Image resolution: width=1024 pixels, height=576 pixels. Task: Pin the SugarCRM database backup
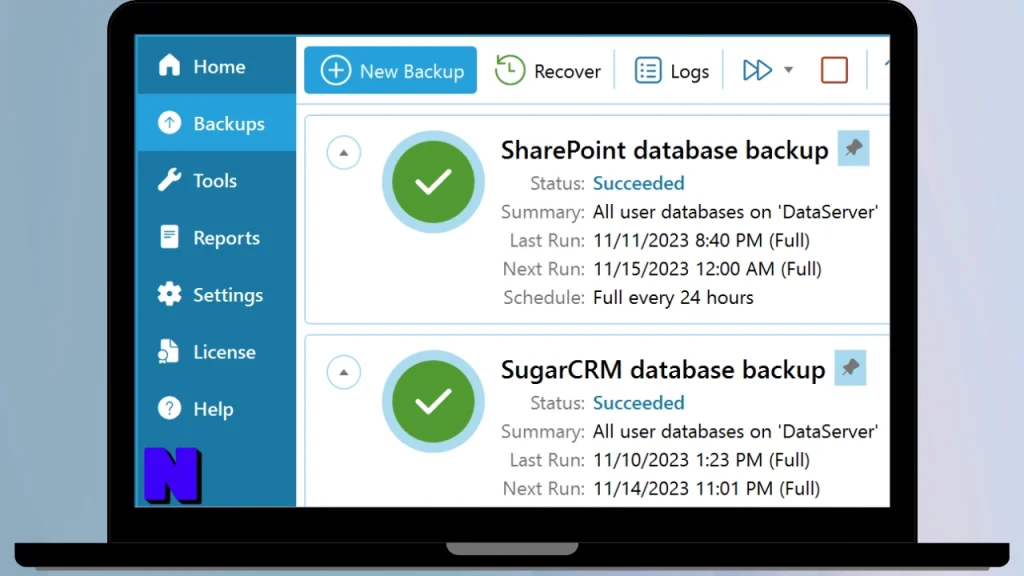coord(850,368)
